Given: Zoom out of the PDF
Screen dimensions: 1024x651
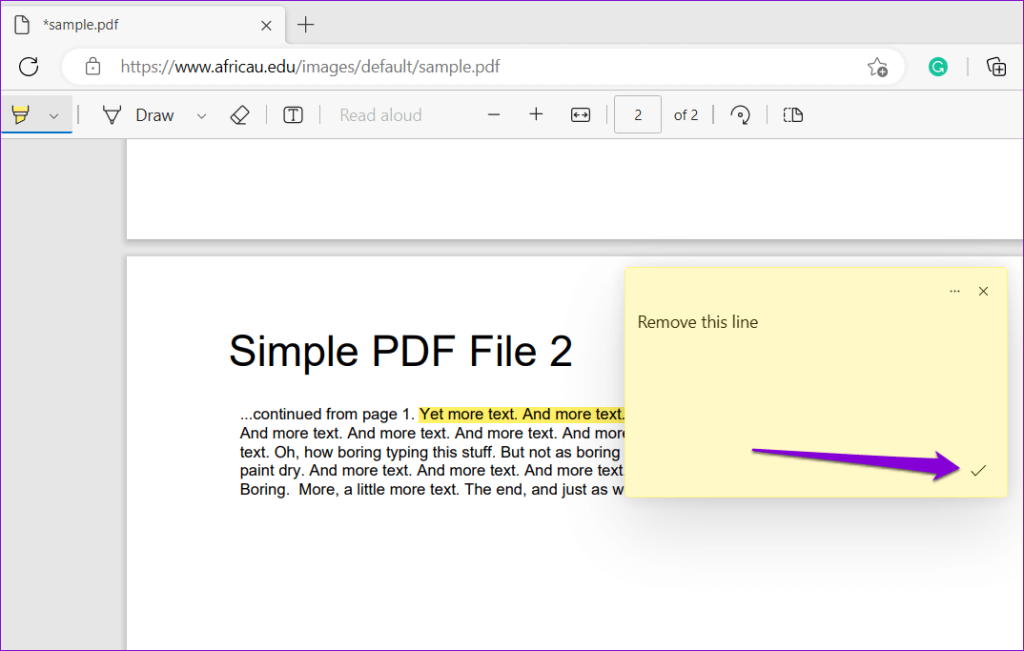Looking at the screenshot, I should click(494, 114).
